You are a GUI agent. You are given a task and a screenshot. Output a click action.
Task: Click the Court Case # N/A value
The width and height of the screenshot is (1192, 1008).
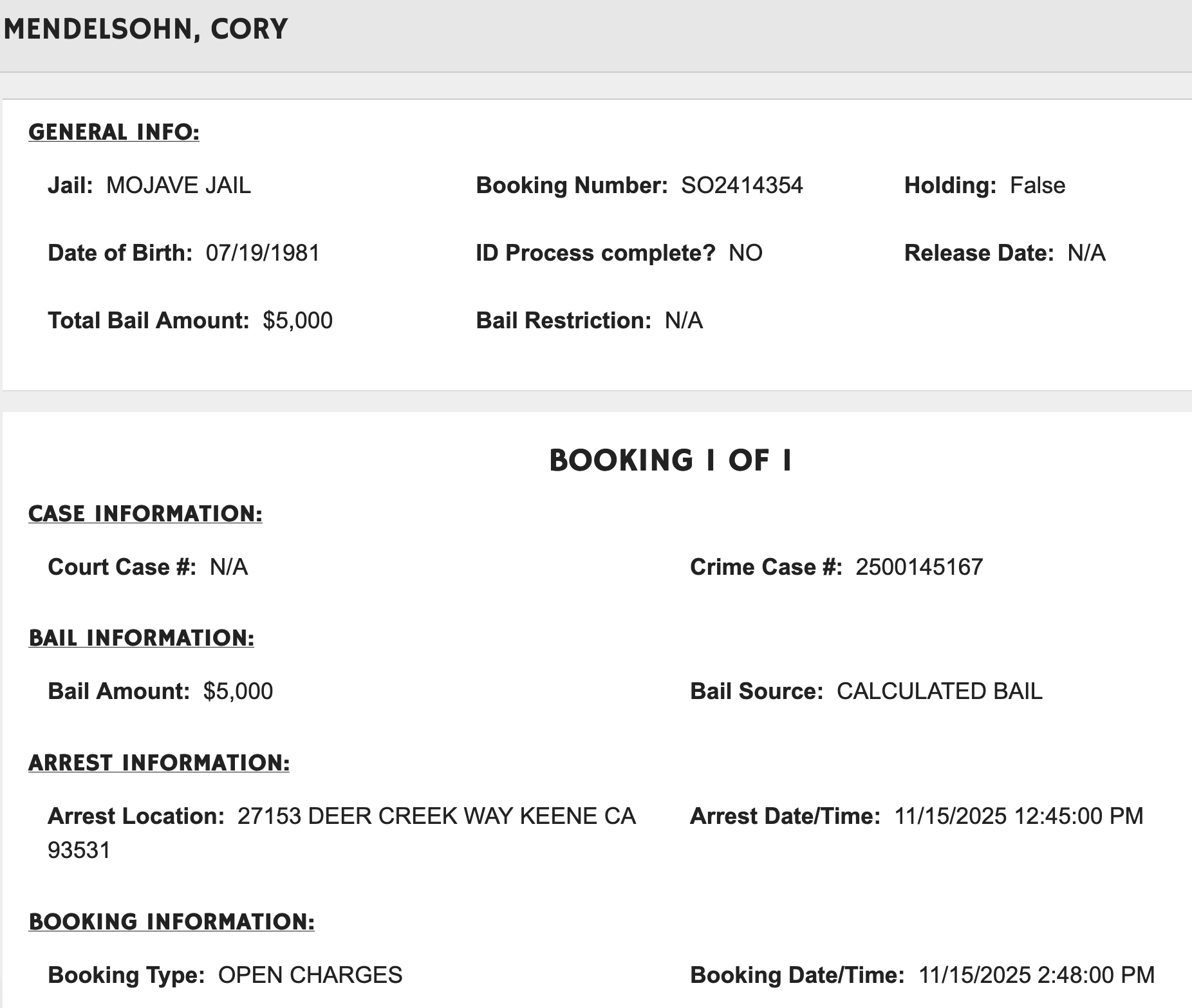click(228, 567)
